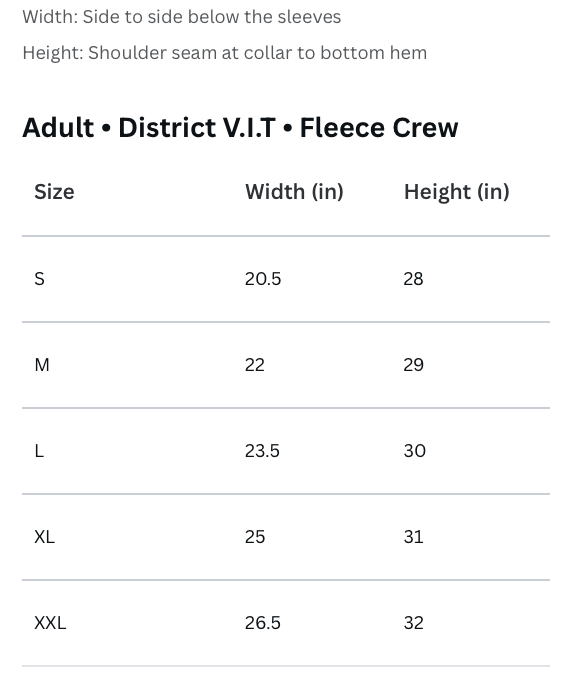
Task: Click the height value 30
Action: click(414, 451)
